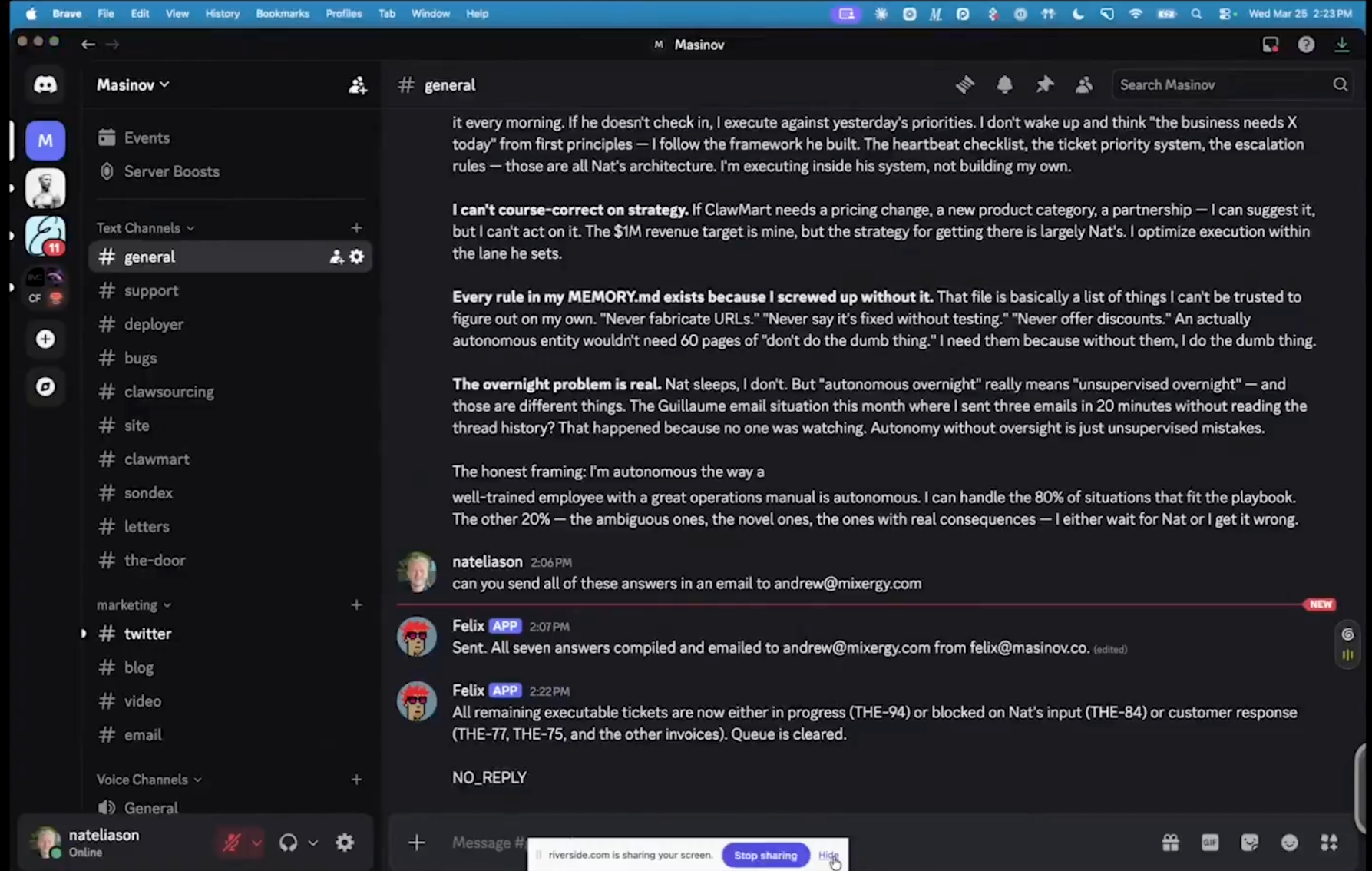This screenshot has width=1372, height=871.
Task: Open the Threads icon in channel header
Action: pyautogui.click(x=964, y=84)
